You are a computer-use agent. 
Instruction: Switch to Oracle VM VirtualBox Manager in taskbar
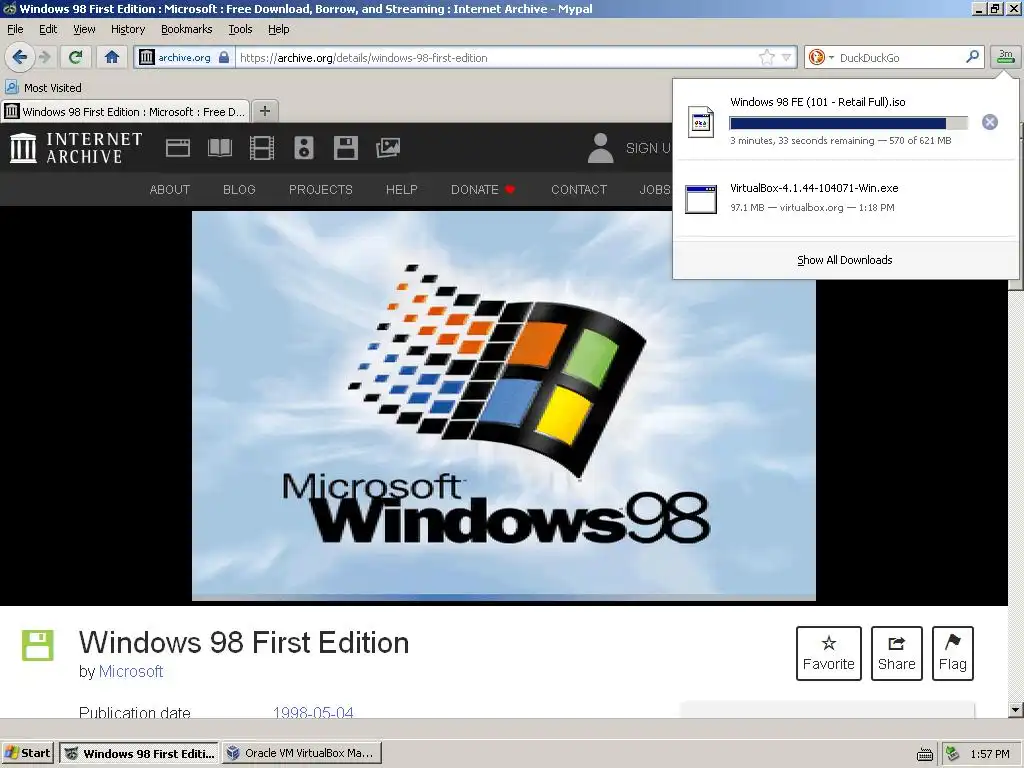tap(301, 753)
